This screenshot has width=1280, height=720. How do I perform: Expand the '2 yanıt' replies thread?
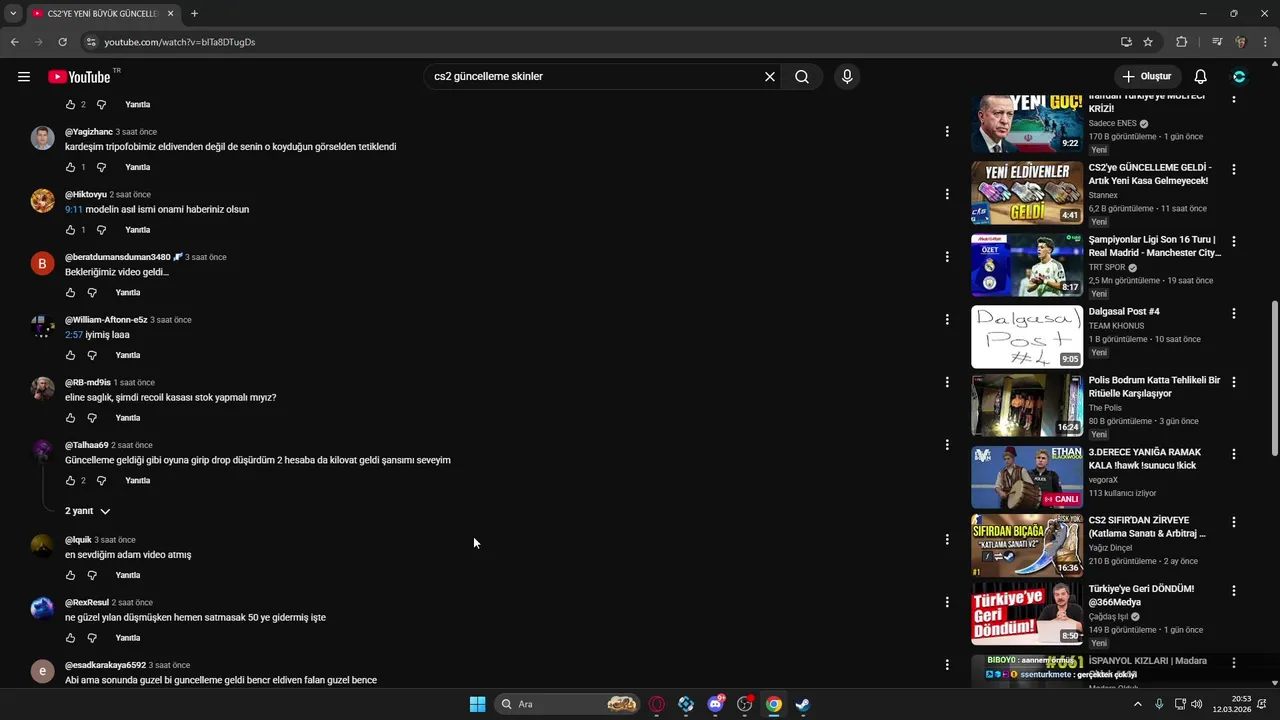[x=87, y=511]
